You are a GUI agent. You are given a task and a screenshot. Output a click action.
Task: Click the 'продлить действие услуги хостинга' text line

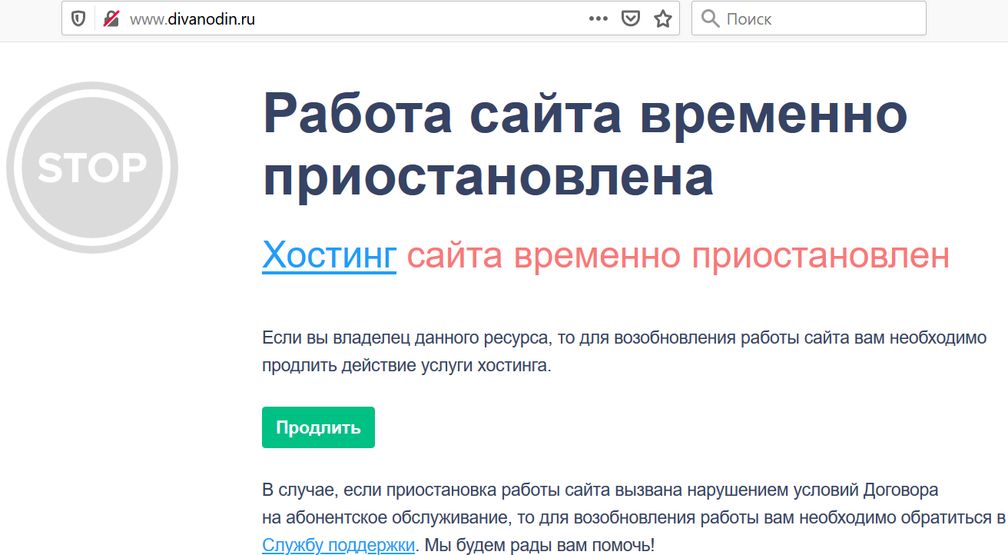[406, 366]
